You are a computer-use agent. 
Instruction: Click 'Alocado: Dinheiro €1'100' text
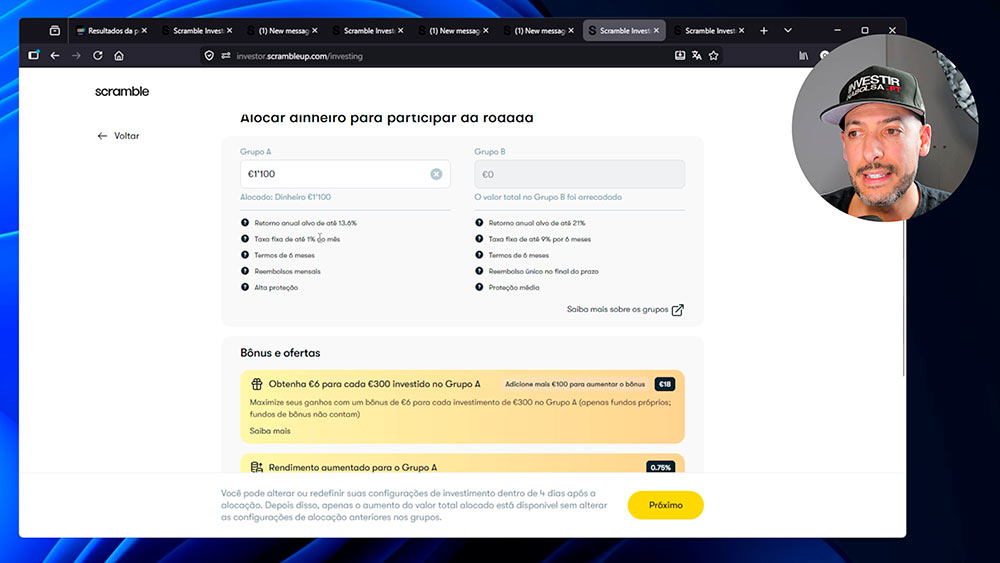(285, 197)
